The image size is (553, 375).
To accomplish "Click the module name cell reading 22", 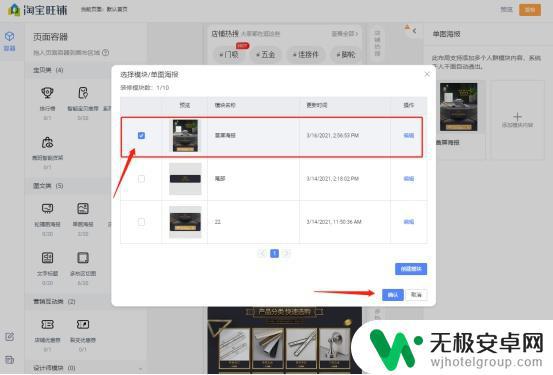I will 218,222.
